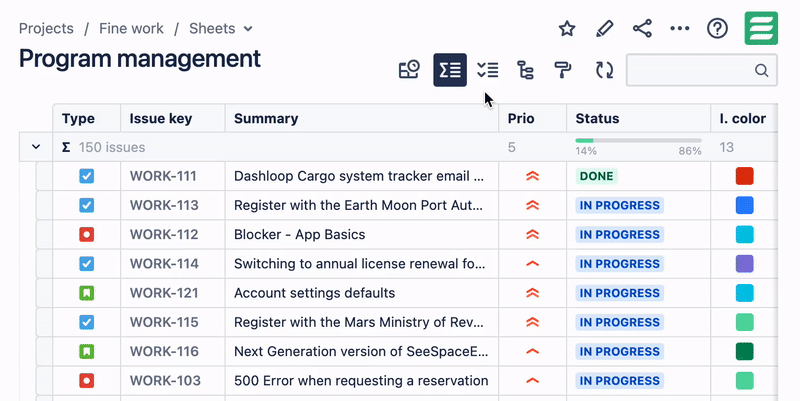Click the pencil edit icon
Viewport: 800px width, 401px height.
coord(605,28)
